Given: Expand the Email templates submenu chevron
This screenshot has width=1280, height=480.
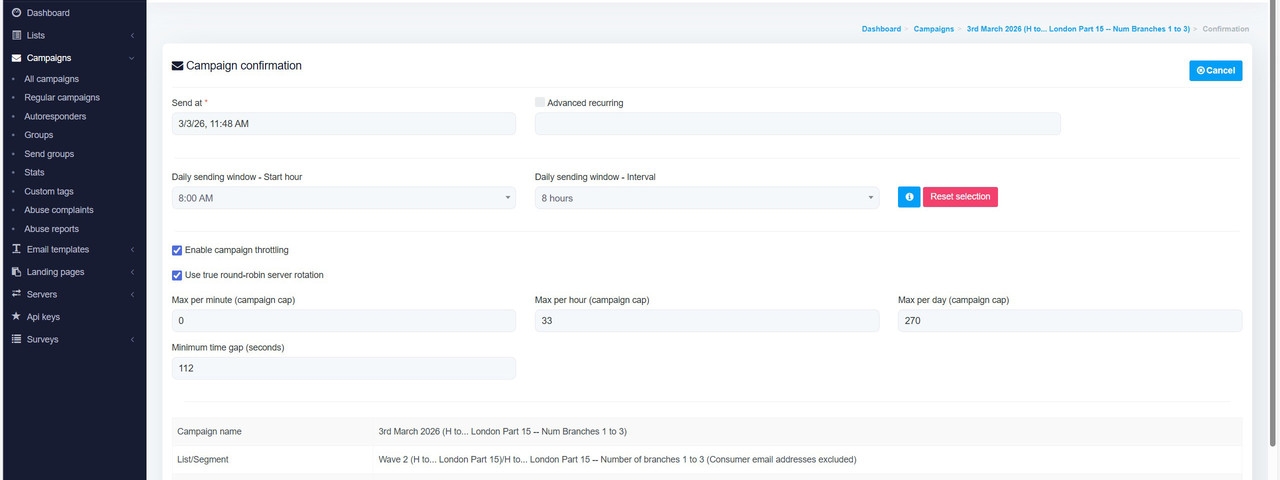Looking at the screenshot, I should point(132,249).
